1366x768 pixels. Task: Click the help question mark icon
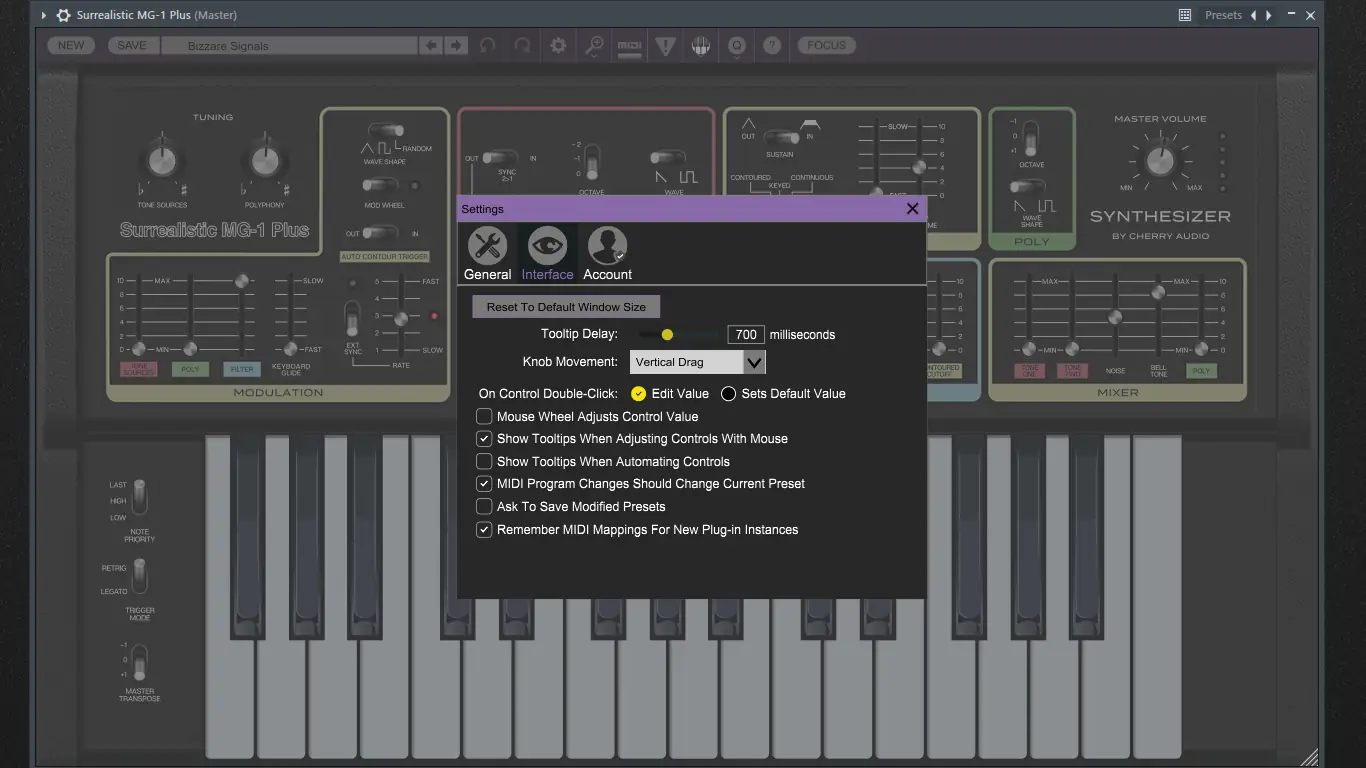click(772, 46)
